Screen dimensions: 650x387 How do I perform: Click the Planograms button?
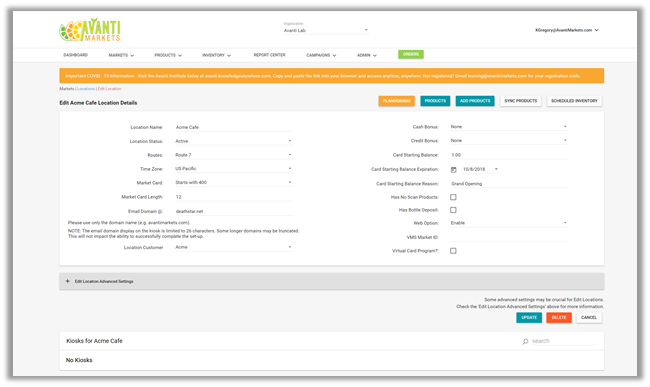[396, 101]
